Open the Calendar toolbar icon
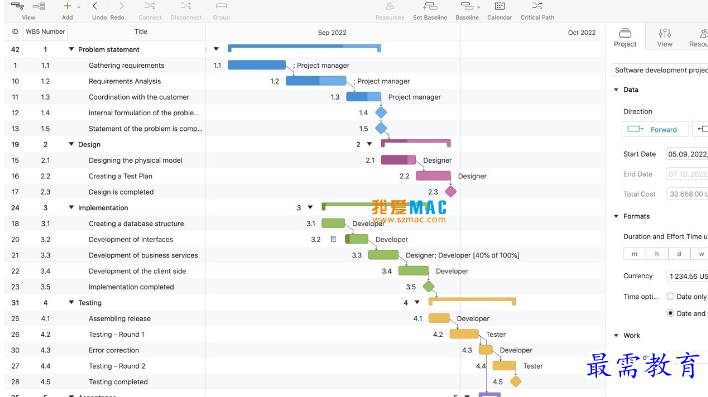This screenshot has width=708, height=397. pos(499,6)
